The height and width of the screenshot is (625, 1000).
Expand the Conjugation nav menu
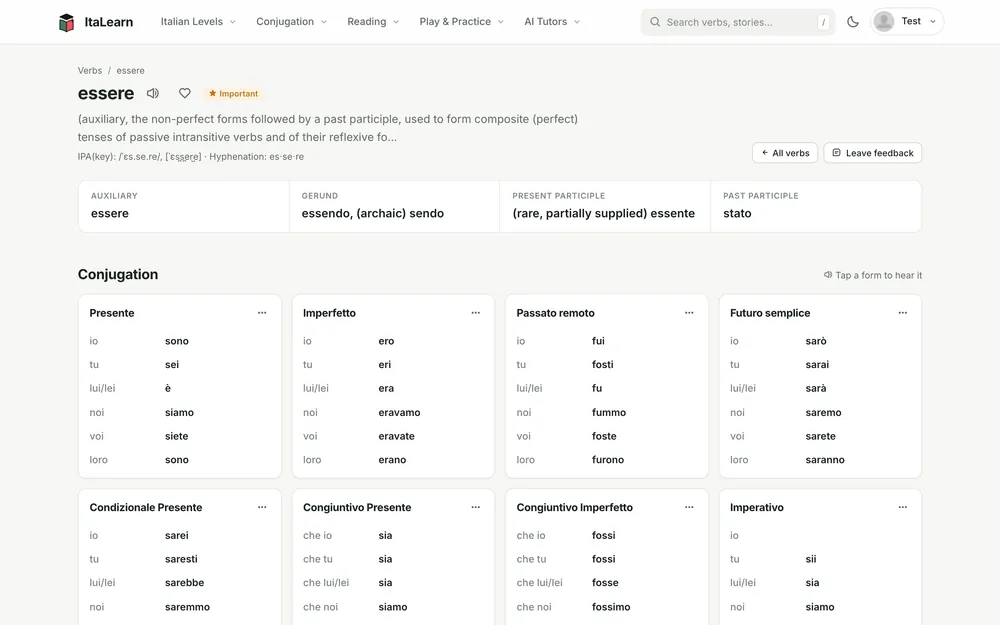[291, 22]
